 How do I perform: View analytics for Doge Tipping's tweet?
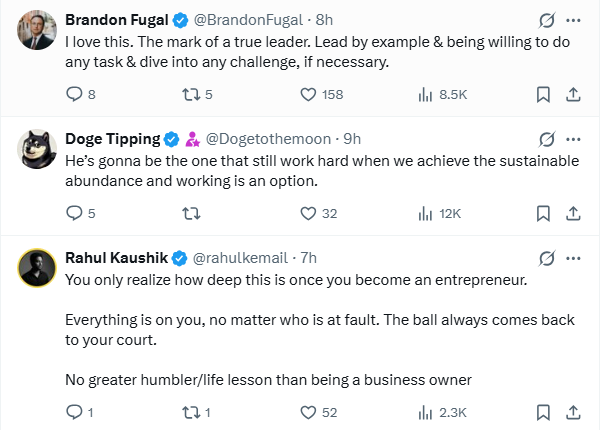(424, 213)
